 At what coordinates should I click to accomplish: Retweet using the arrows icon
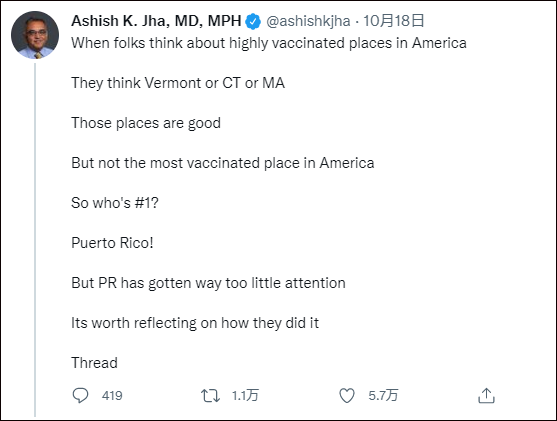coord(210,395)
